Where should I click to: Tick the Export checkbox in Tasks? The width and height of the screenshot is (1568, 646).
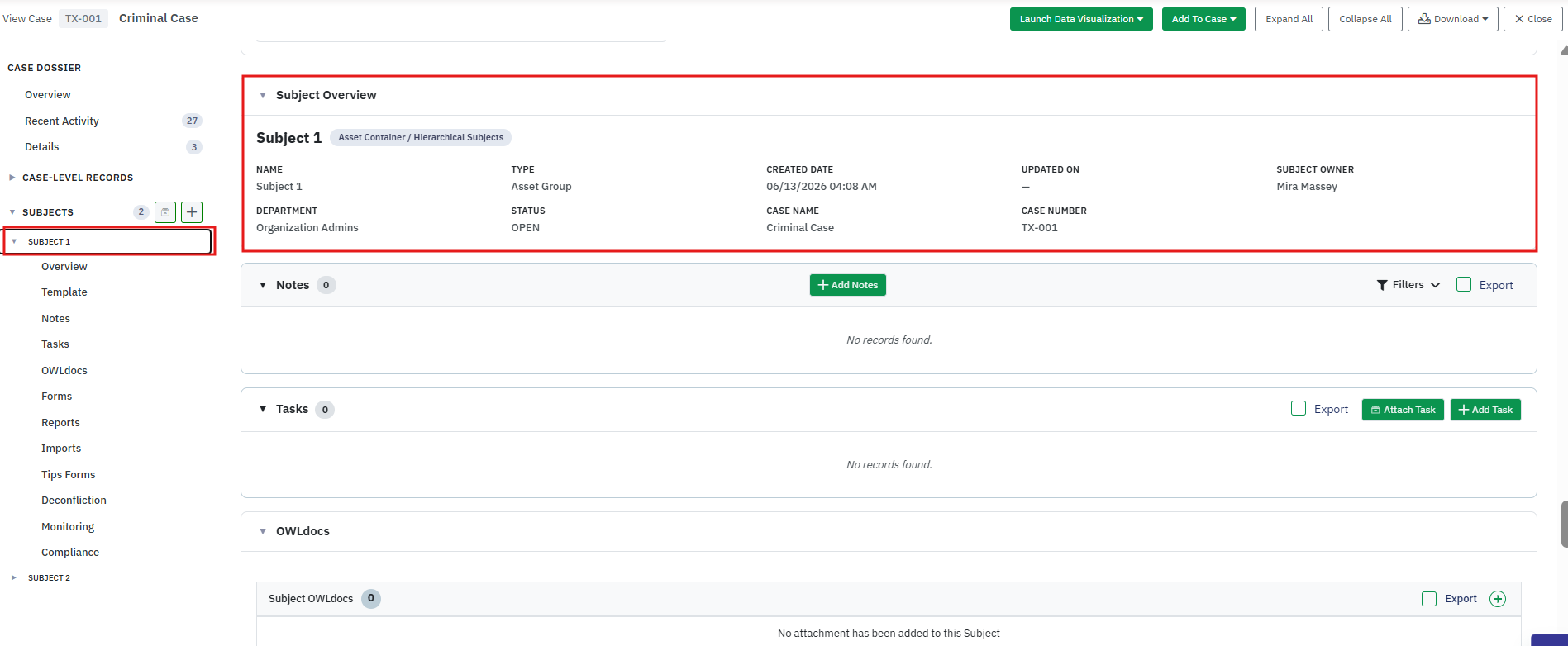[x=1299, y=408]
